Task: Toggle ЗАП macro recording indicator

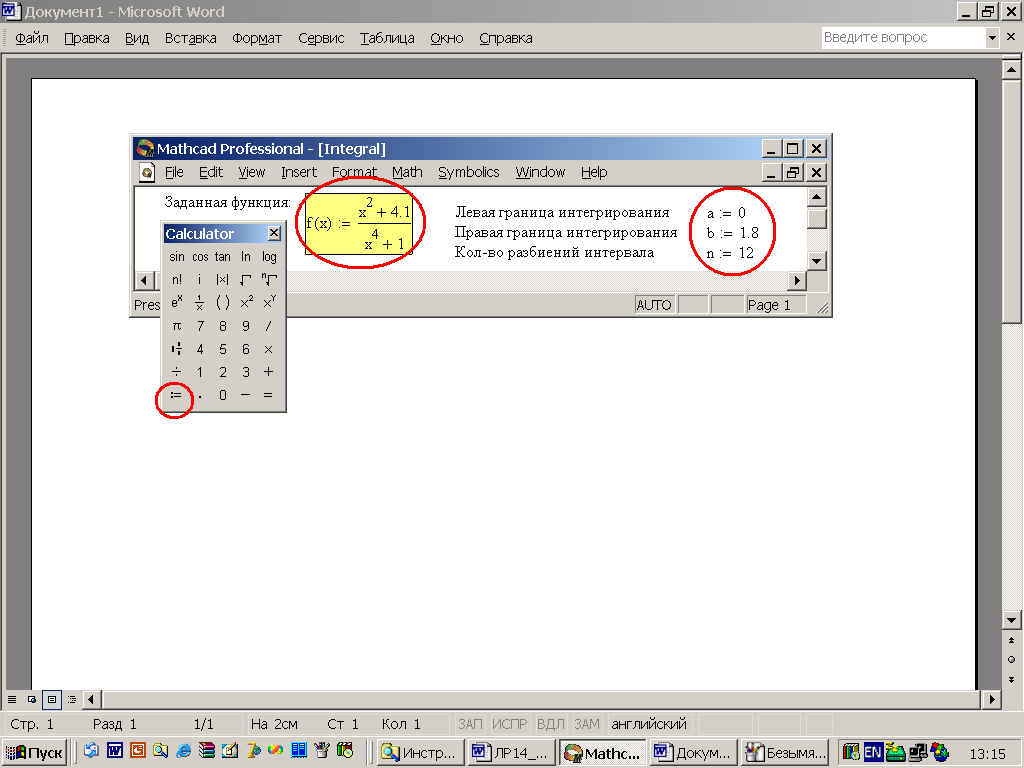Action: pyautogui.click(x=470, y=724)
